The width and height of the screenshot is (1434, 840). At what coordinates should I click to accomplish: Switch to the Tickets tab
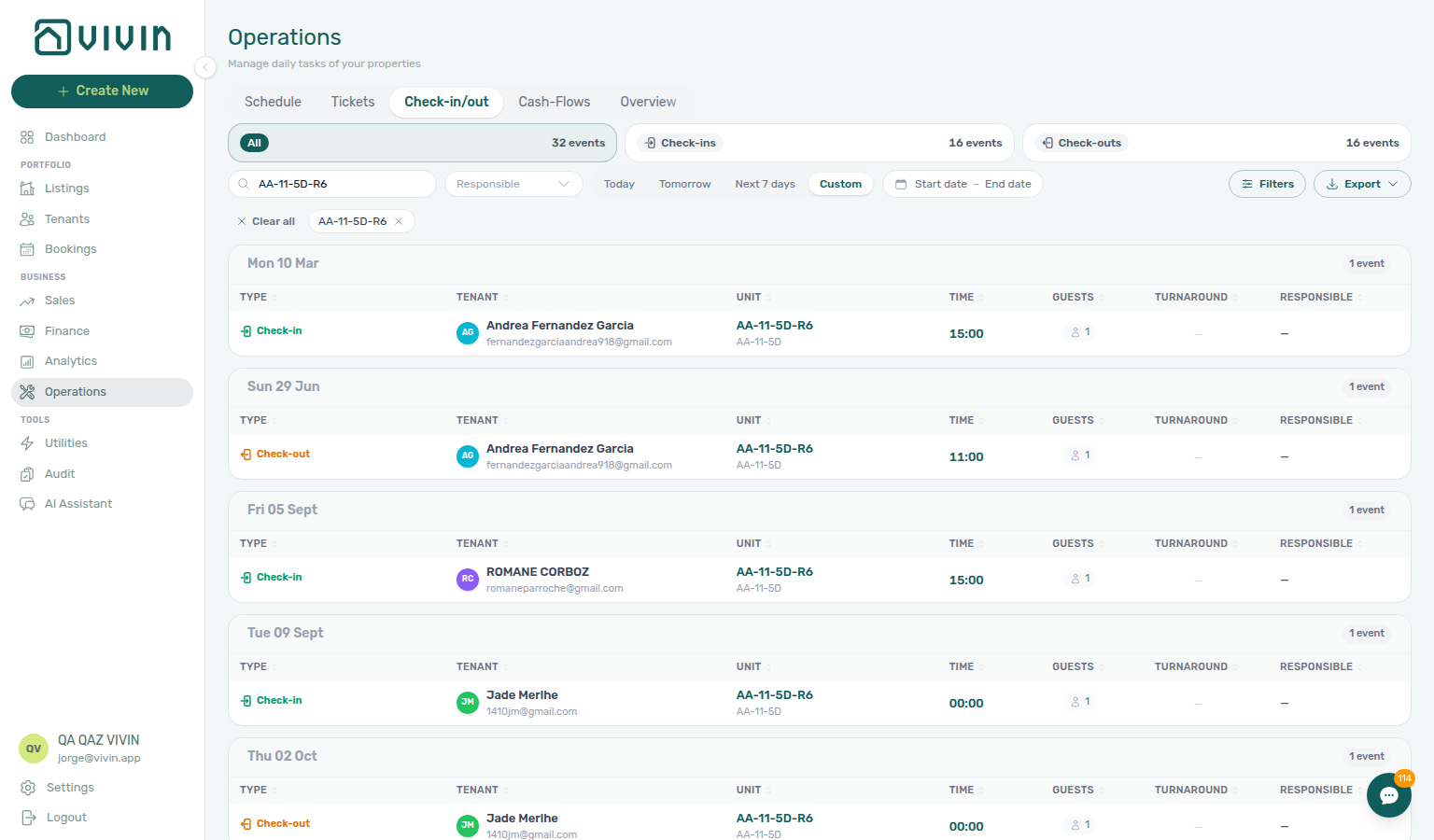[x=353, y=102]
